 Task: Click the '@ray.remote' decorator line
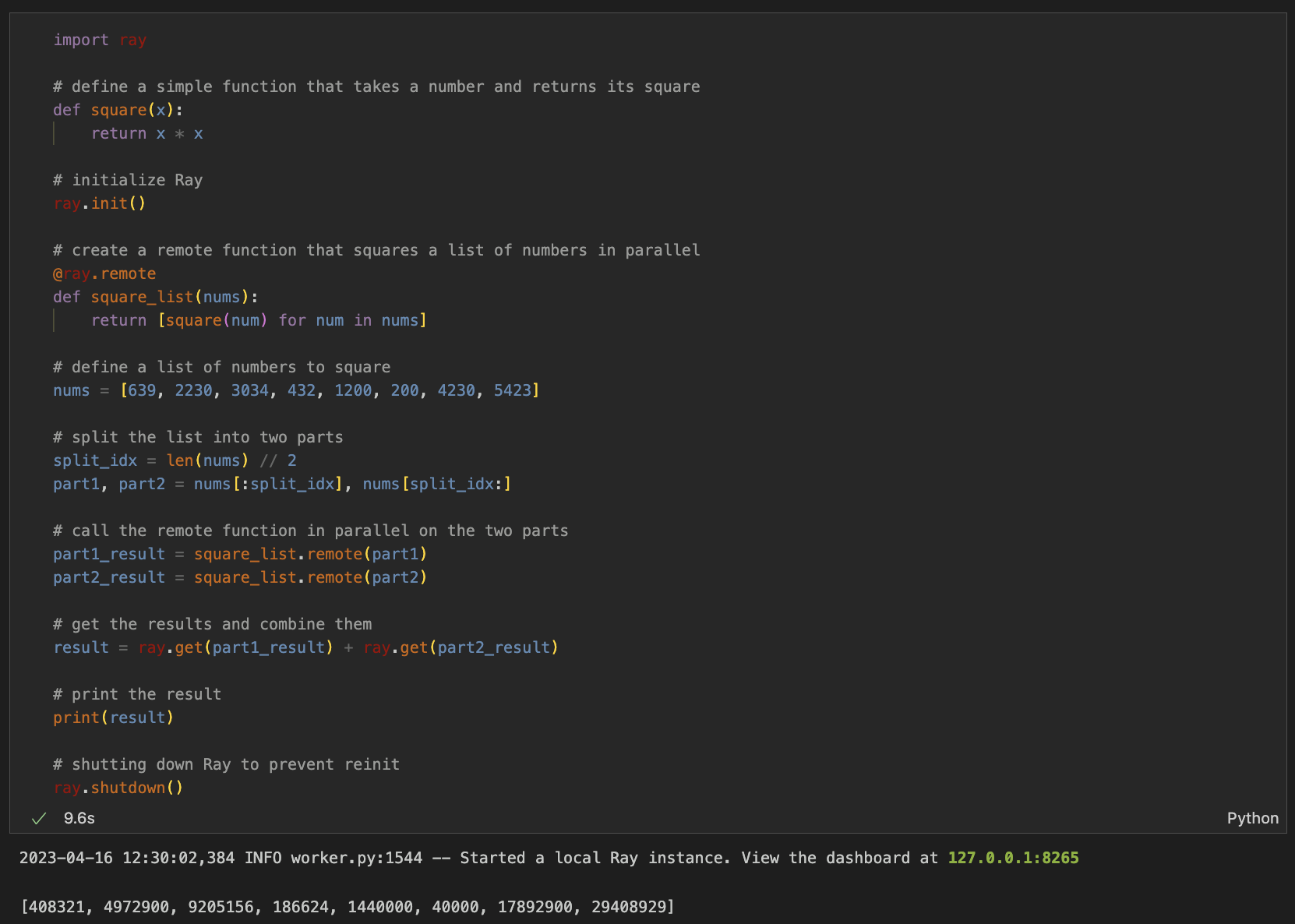tap(104, 273)
